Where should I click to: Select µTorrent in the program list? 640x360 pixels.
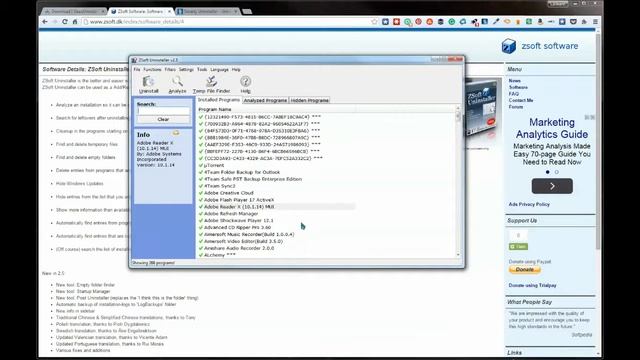(214, 165)
